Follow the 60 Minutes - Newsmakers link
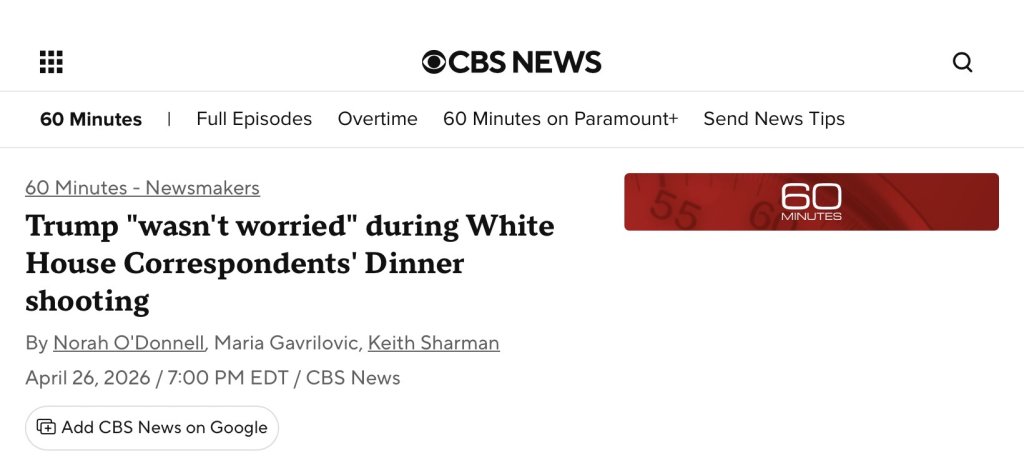Image resolution: width=1024 pixels, height=475 pixels. [x=142, y=188]
